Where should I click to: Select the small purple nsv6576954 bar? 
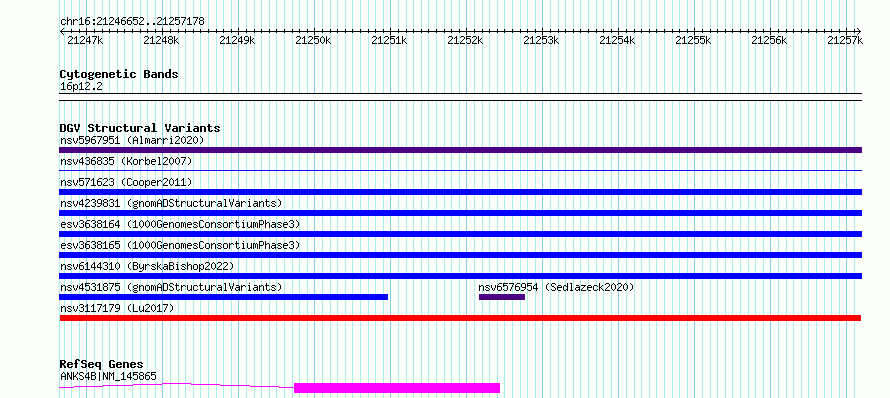[502, 297]
